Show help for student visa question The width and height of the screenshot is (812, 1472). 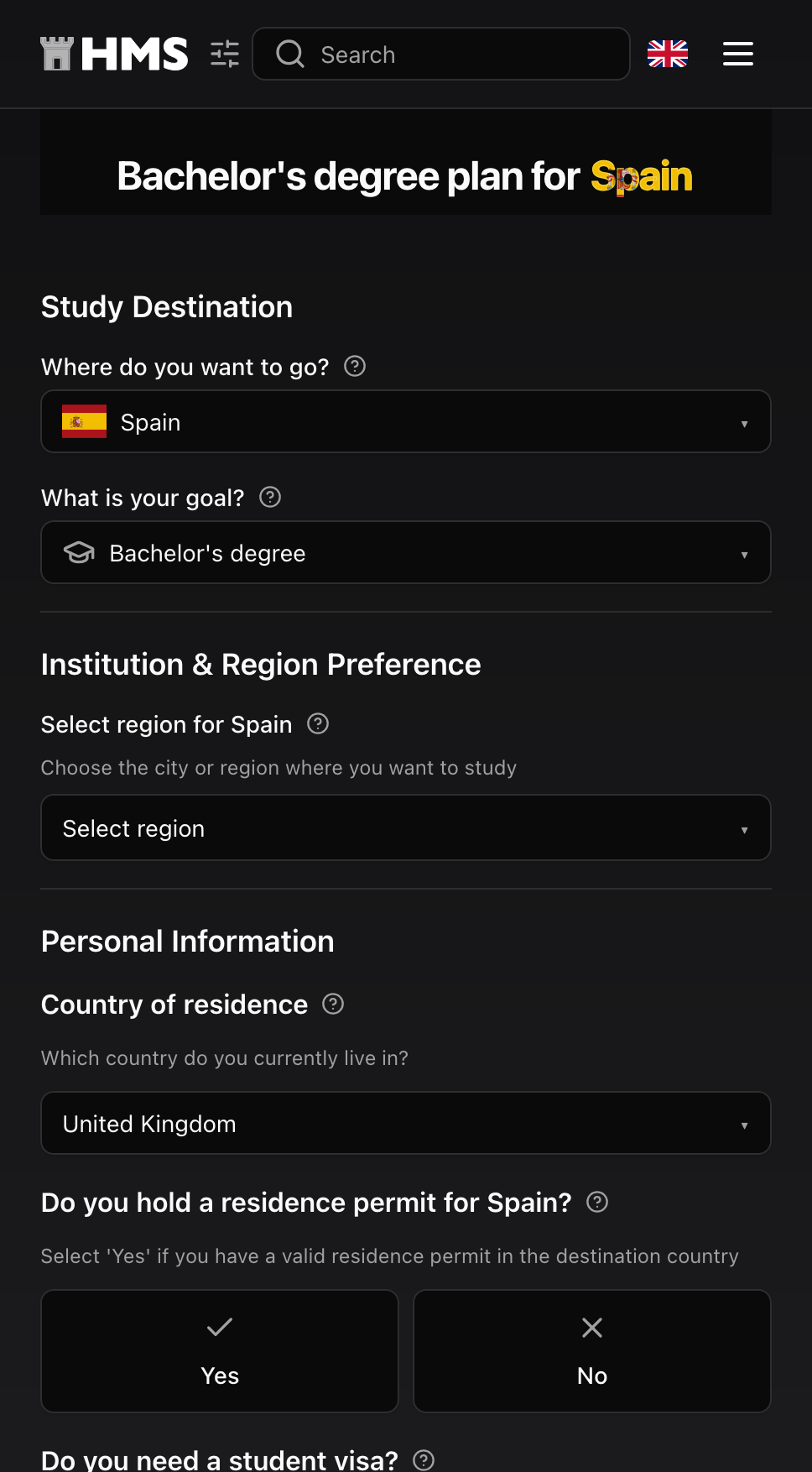tap(424, 1460)
